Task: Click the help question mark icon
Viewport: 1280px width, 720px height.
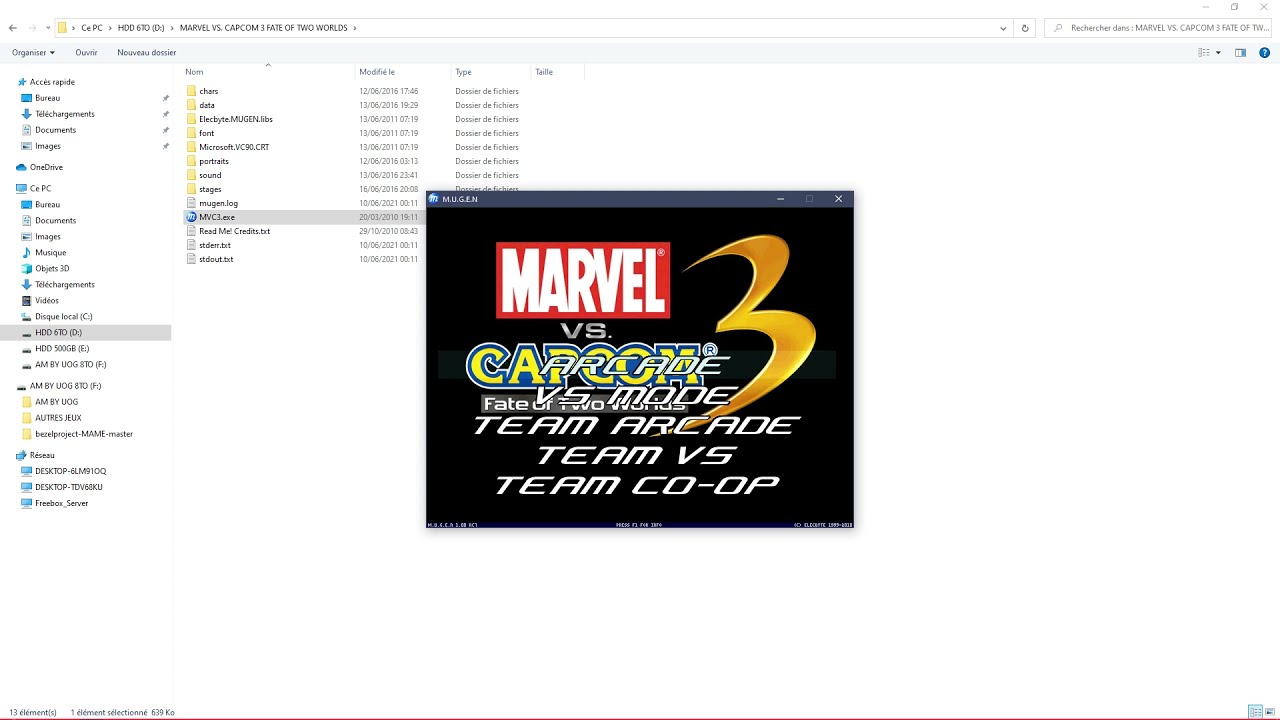Action: tap(1264, 52)
